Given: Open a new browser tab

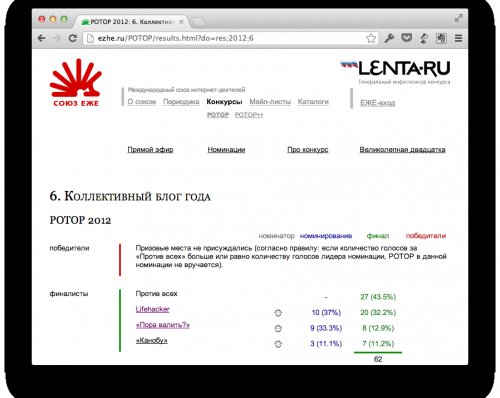Looking at the screenshot, I should pyautogui.click(x=199, y=22).
